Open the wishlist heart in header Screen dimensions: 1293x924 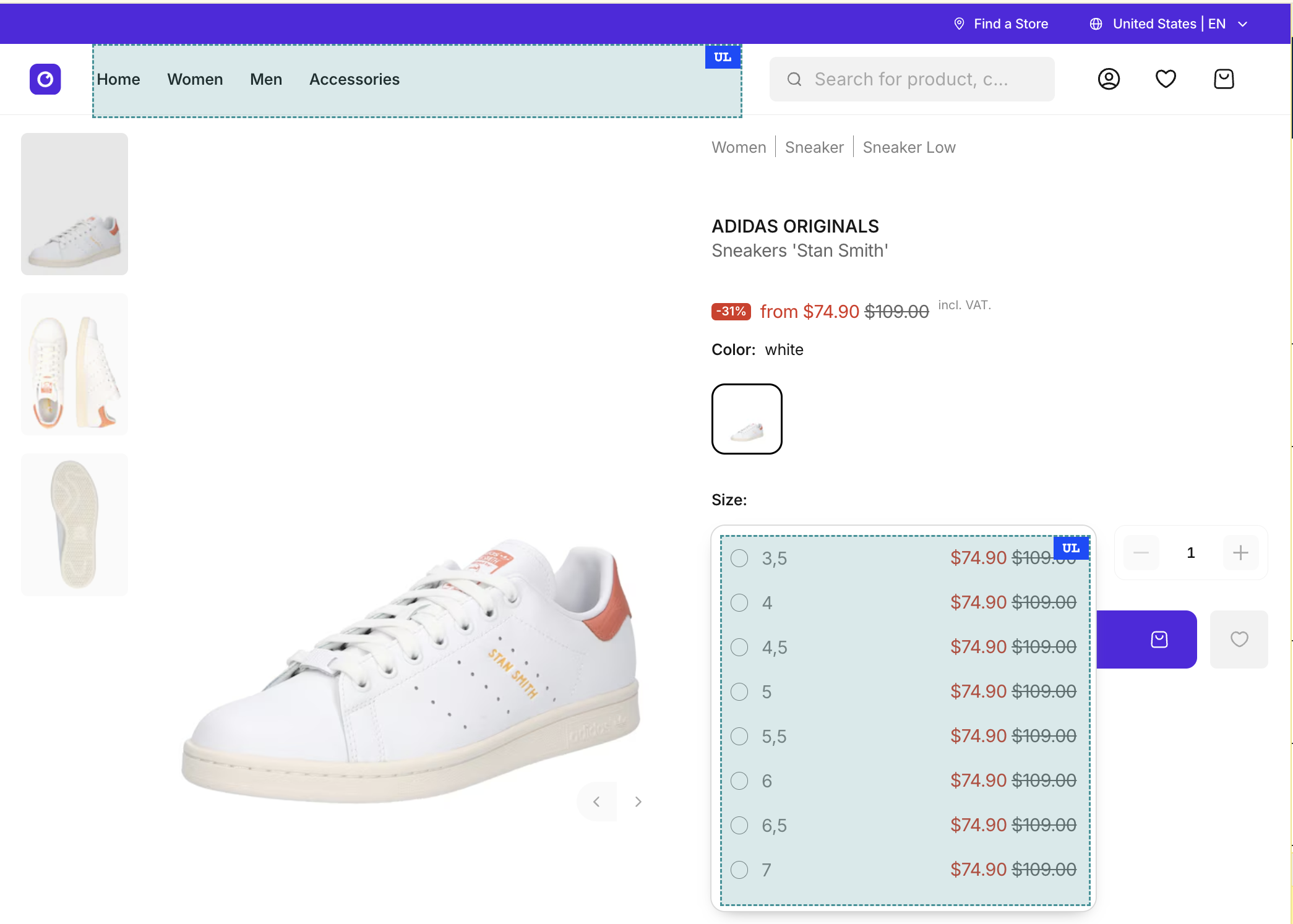point(1166,79)
